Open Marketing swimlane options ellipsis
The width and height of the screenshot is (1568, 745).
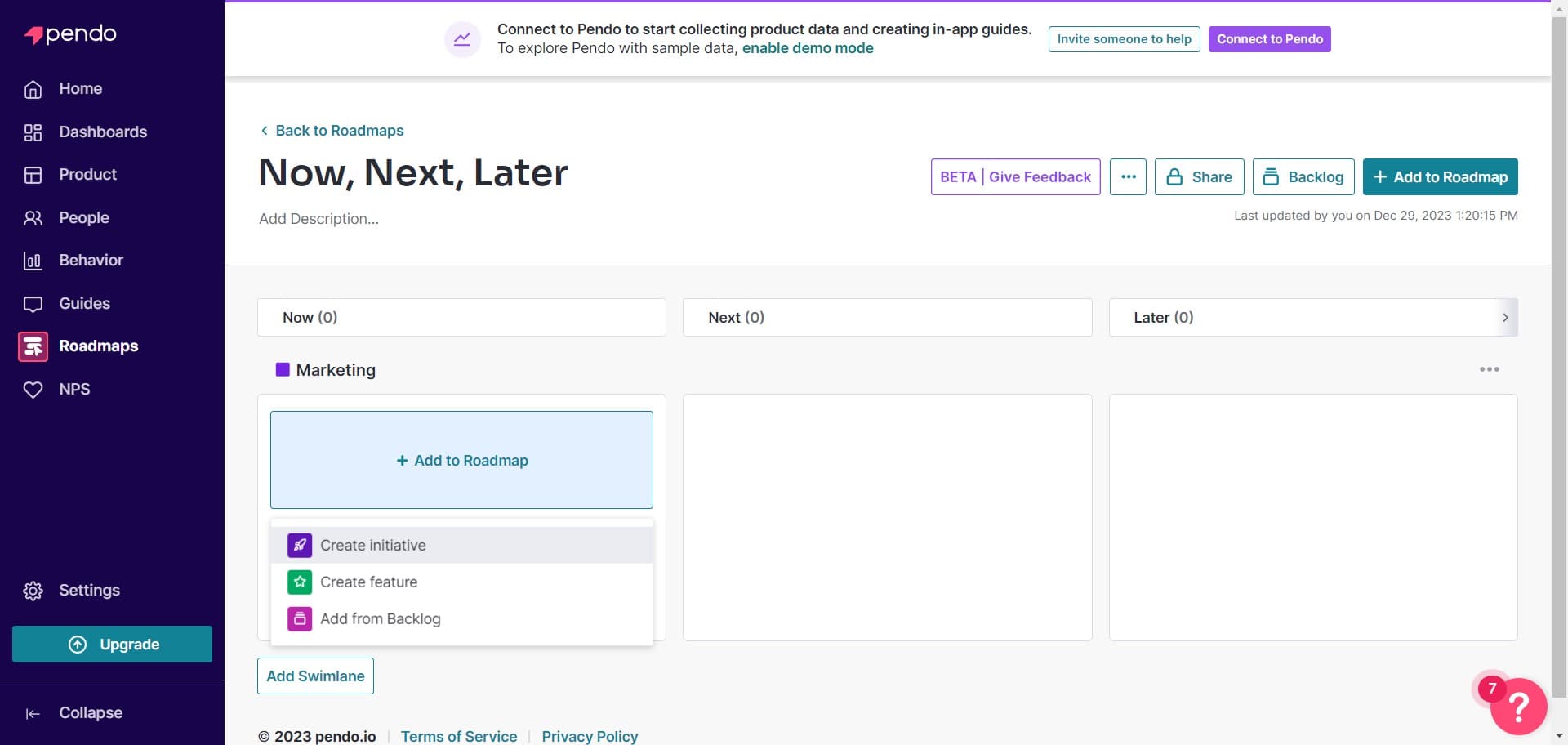tap(1489, 369)
